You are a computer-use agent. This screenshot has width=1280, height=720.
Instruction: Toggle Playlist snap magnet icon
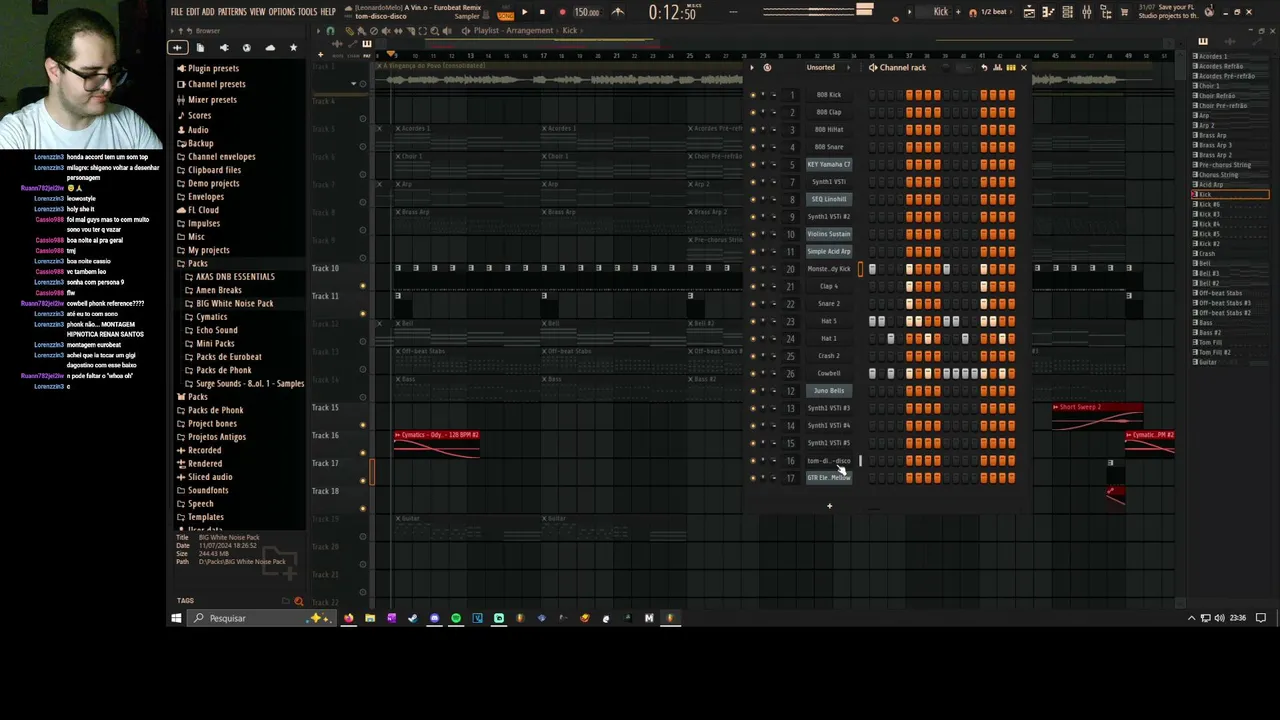tap(330, 31)
